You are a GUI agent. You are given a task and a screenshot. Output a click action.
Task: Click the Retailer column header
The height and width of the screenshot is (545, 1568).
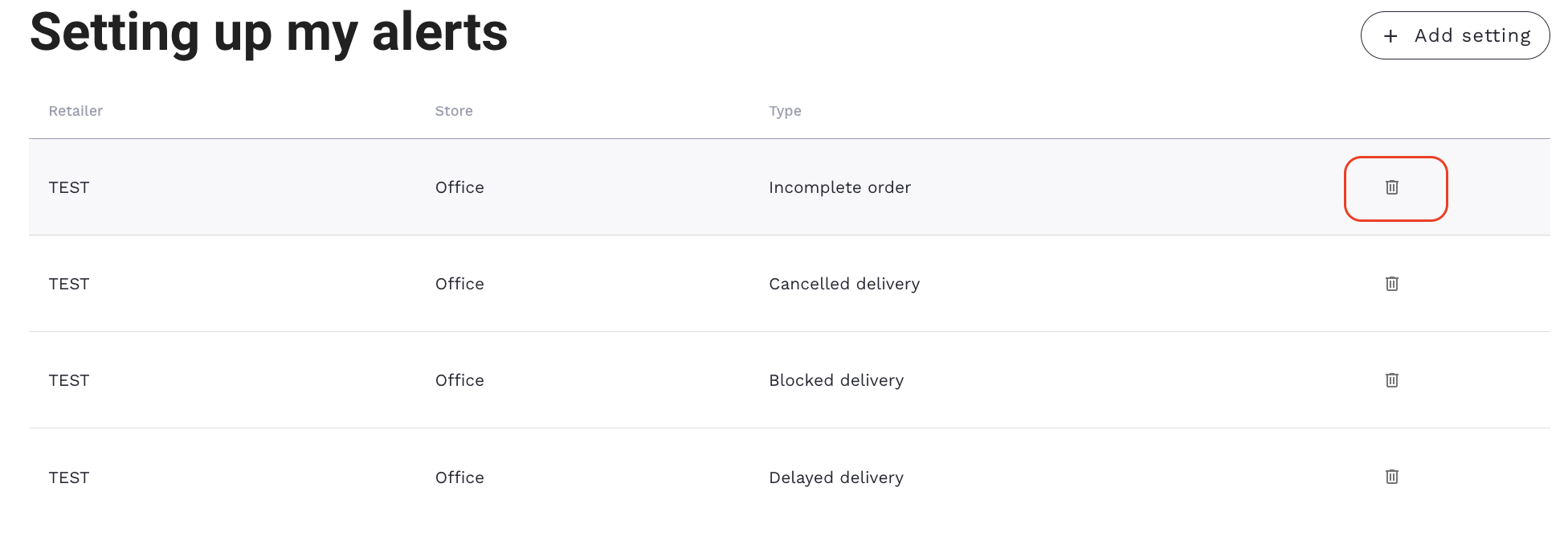(76, 111)
